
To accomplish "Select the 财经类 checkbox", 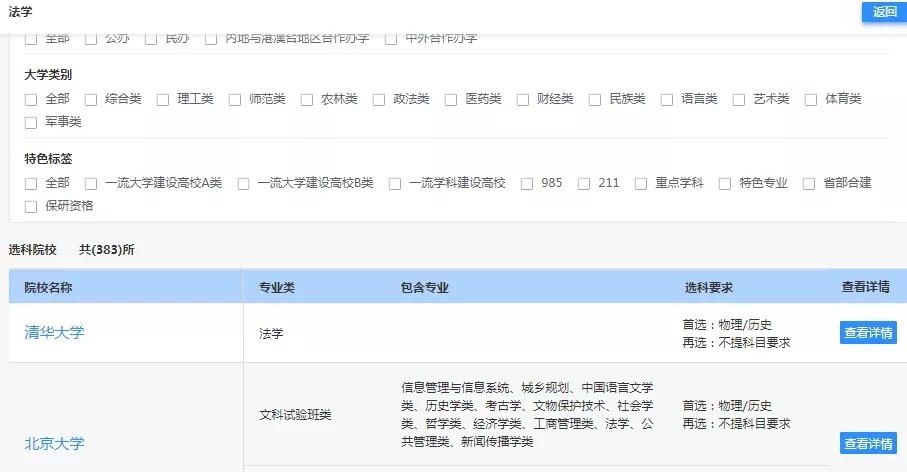I will pyautogui.click(x=523, y=99).
